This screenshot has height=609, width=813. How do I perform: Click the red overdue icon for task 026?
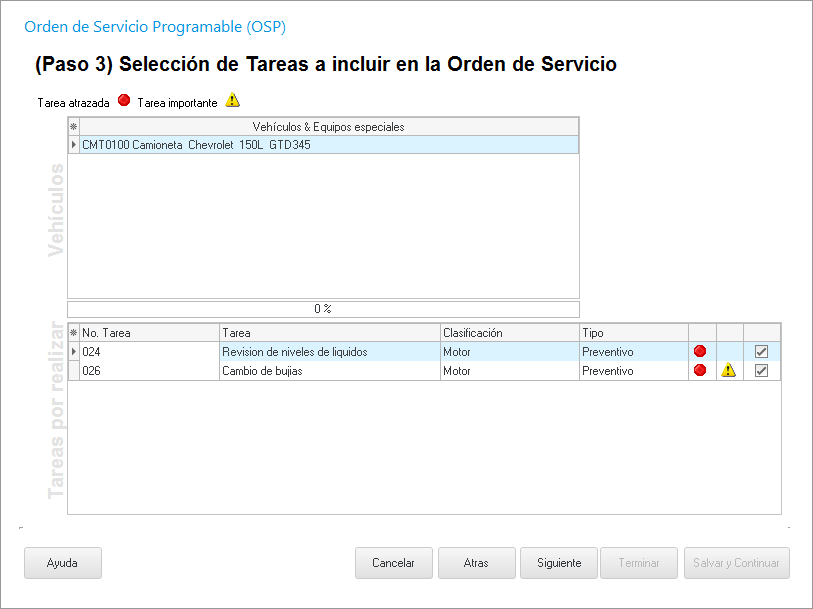click(x=700, y=370)
